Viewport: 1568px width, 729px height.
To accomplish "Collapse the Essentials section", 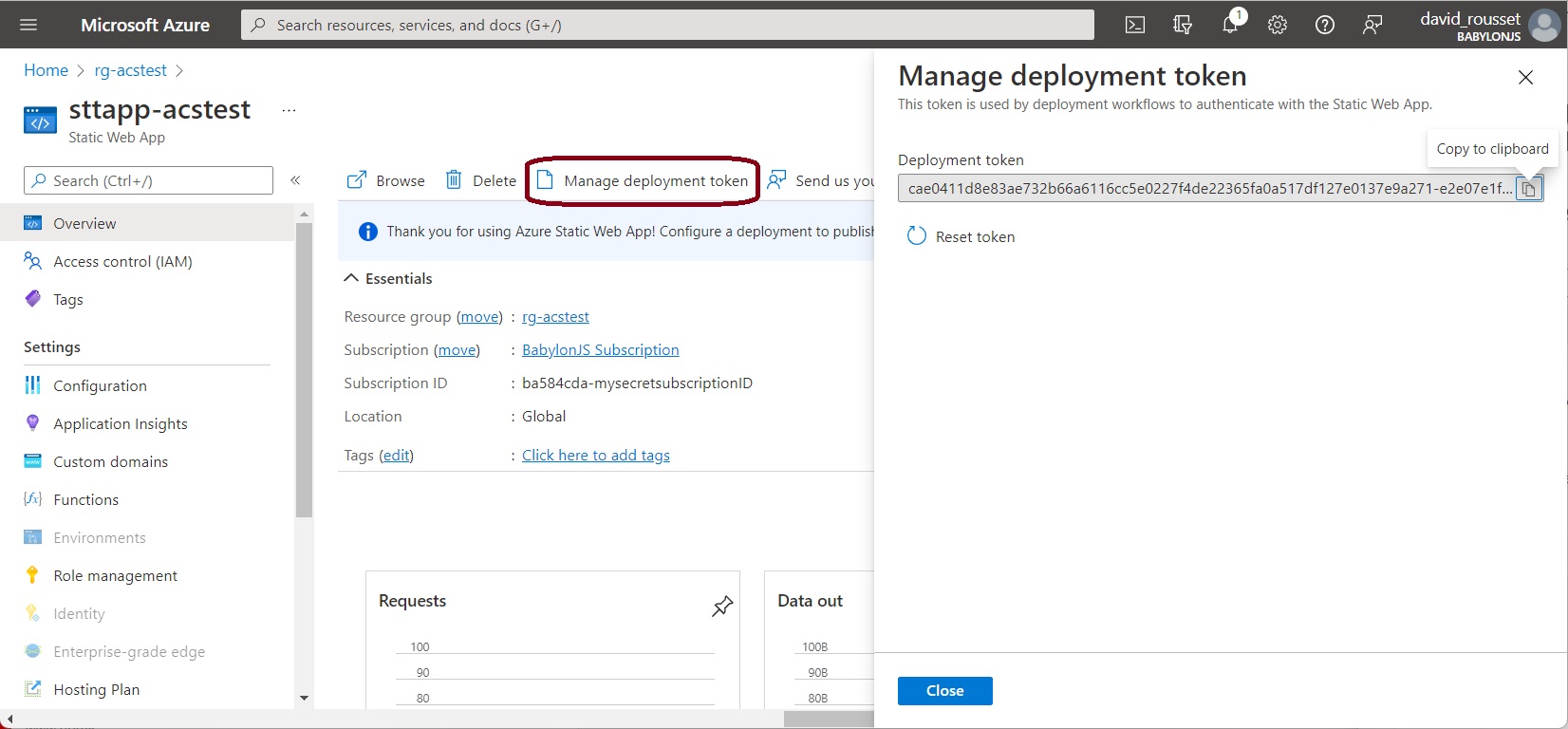I will (x=387, y=278).
